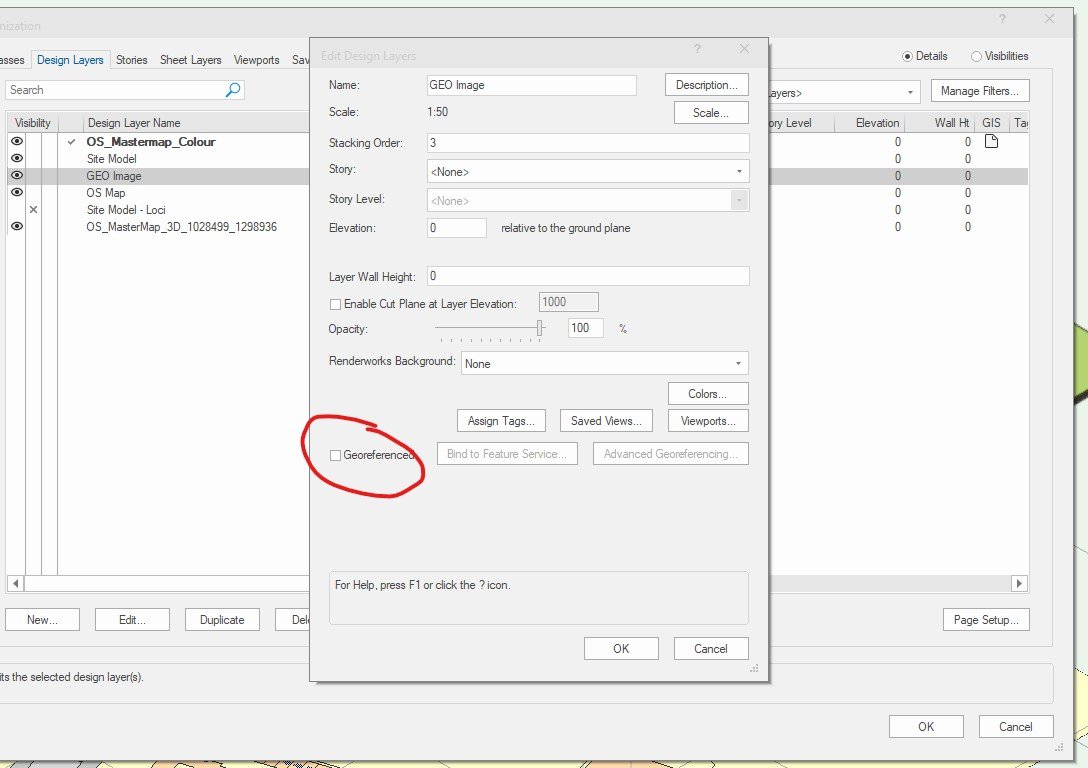Toggle eye visibility for OS_Mastermap_Colour layer
The height and width of the screenshot is (768, 1088).
pos(17,142)
